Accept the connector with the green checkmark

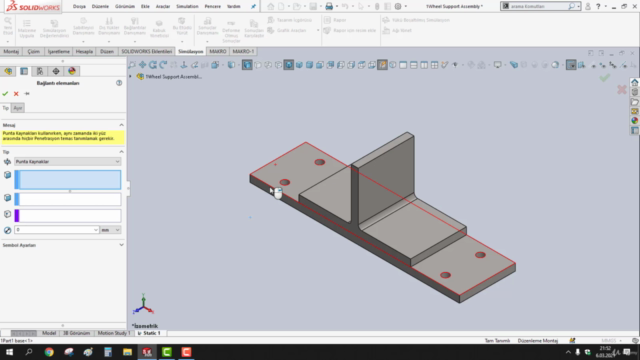coord(5,93)
